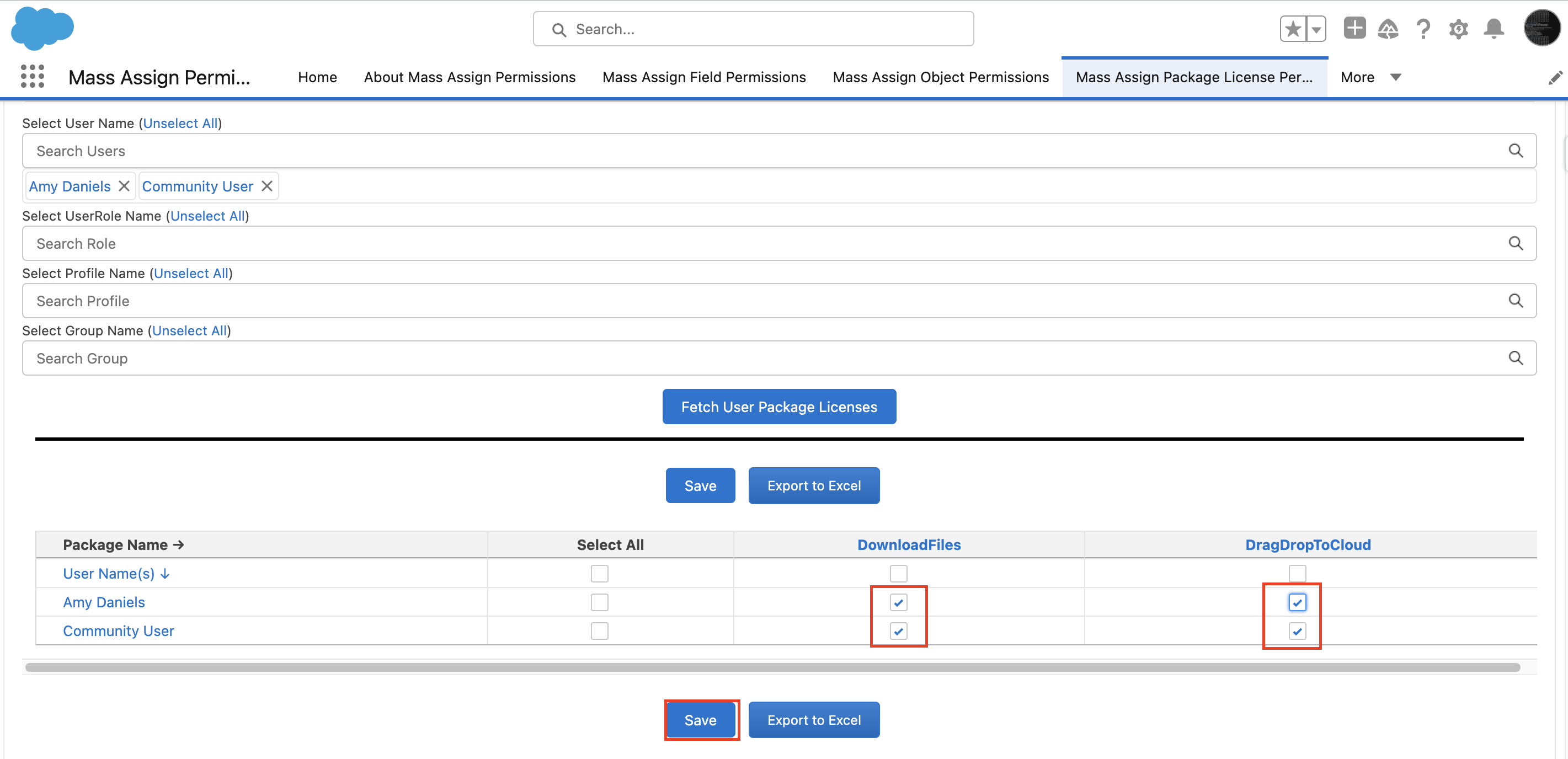Uncheck DragDropToCloud for Community User
The width and height of the screenshot is (1568, 759).
pos(1297,631)
